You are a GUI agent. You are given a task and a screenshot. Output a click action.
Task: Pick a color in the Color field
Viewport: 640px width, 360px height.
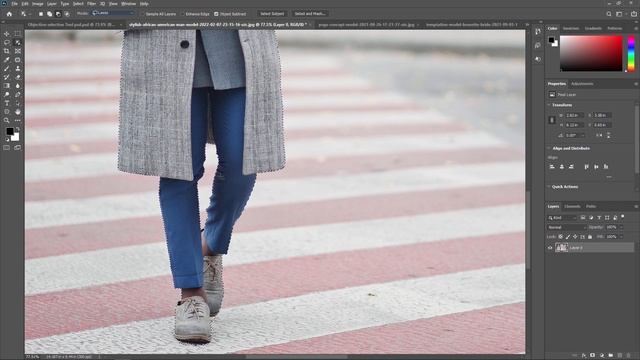[591, 53]
